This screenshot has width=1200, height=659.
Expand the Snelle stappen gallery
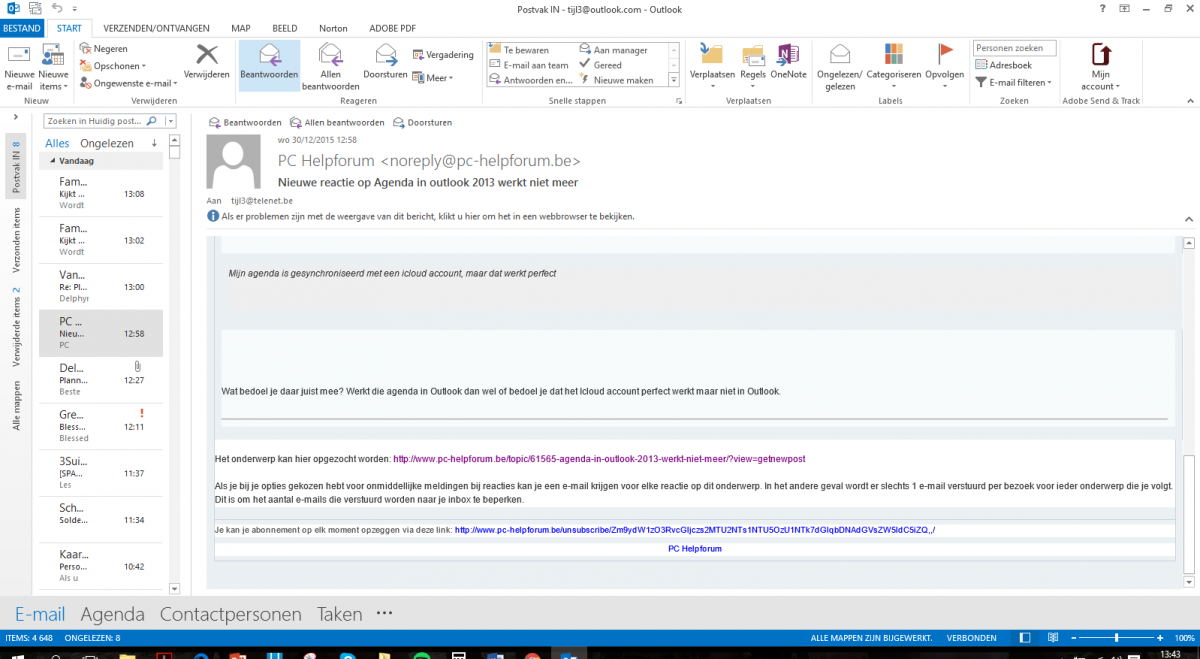click(x=673, y=80)
